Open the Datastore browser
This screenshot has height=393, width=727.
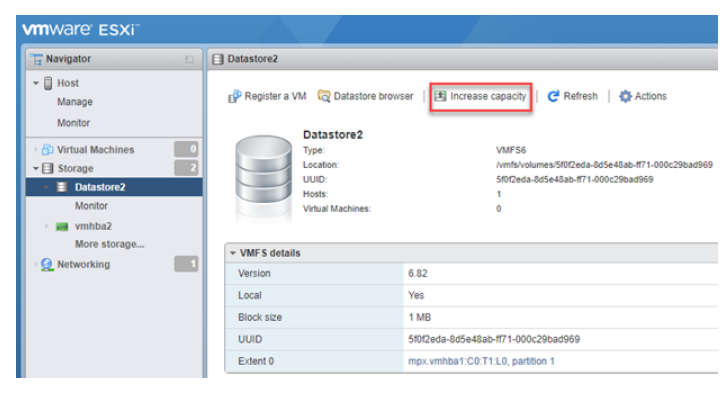(365, 96)
